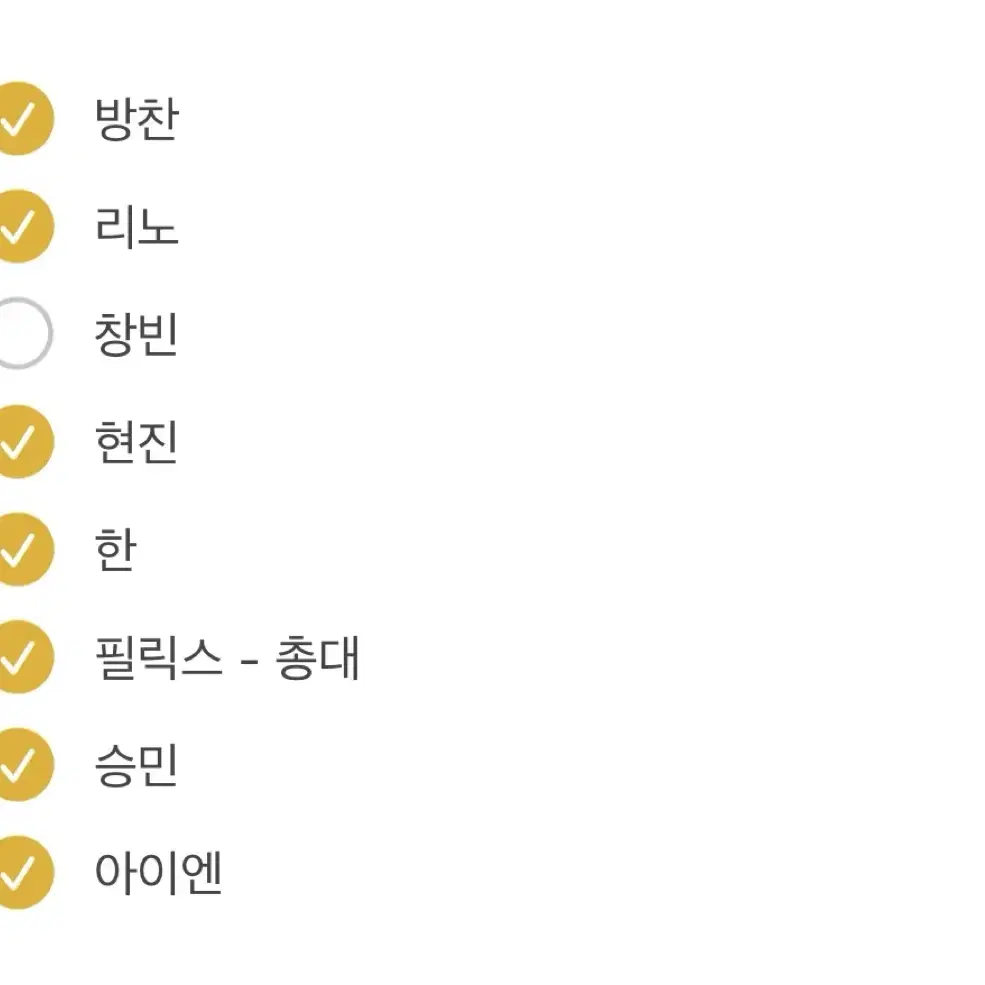Click the 찬 character in 방찬
The height and width of the screenshot is (985, 985).
[158, 119]
